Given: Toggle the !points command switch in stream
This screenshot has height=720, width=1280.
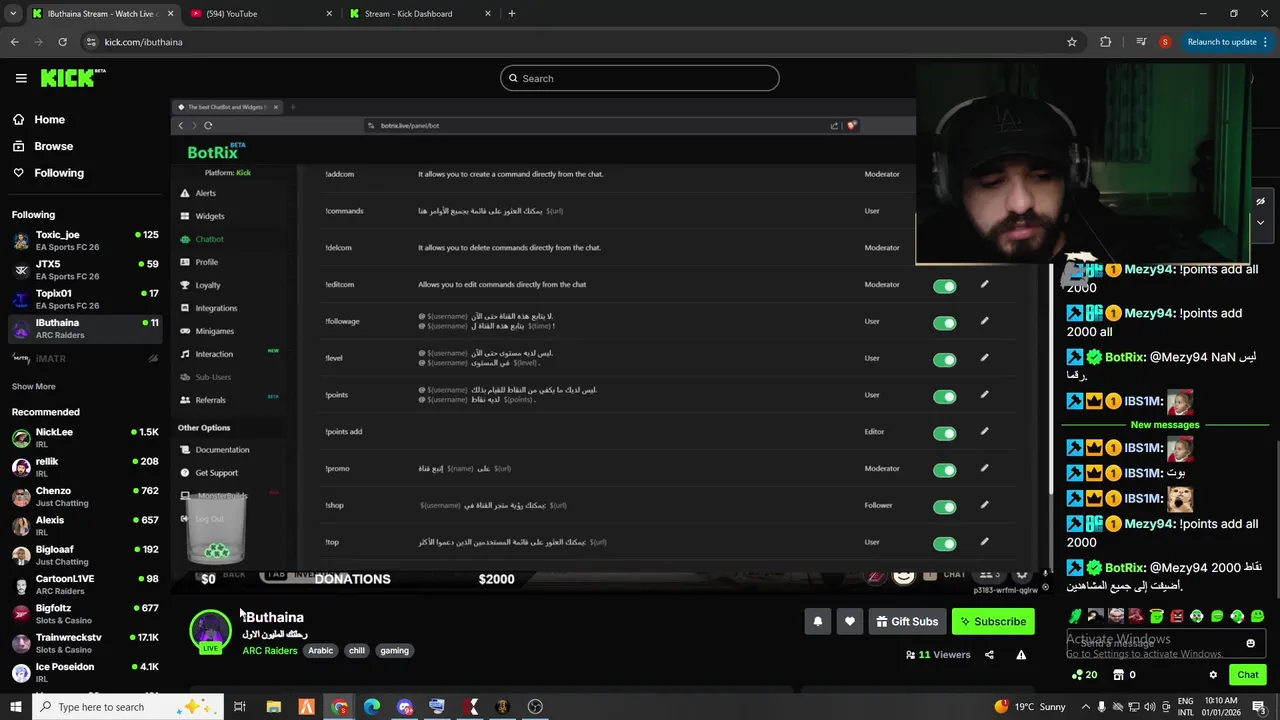Looking at the screenshot, I should coord(944,397).
